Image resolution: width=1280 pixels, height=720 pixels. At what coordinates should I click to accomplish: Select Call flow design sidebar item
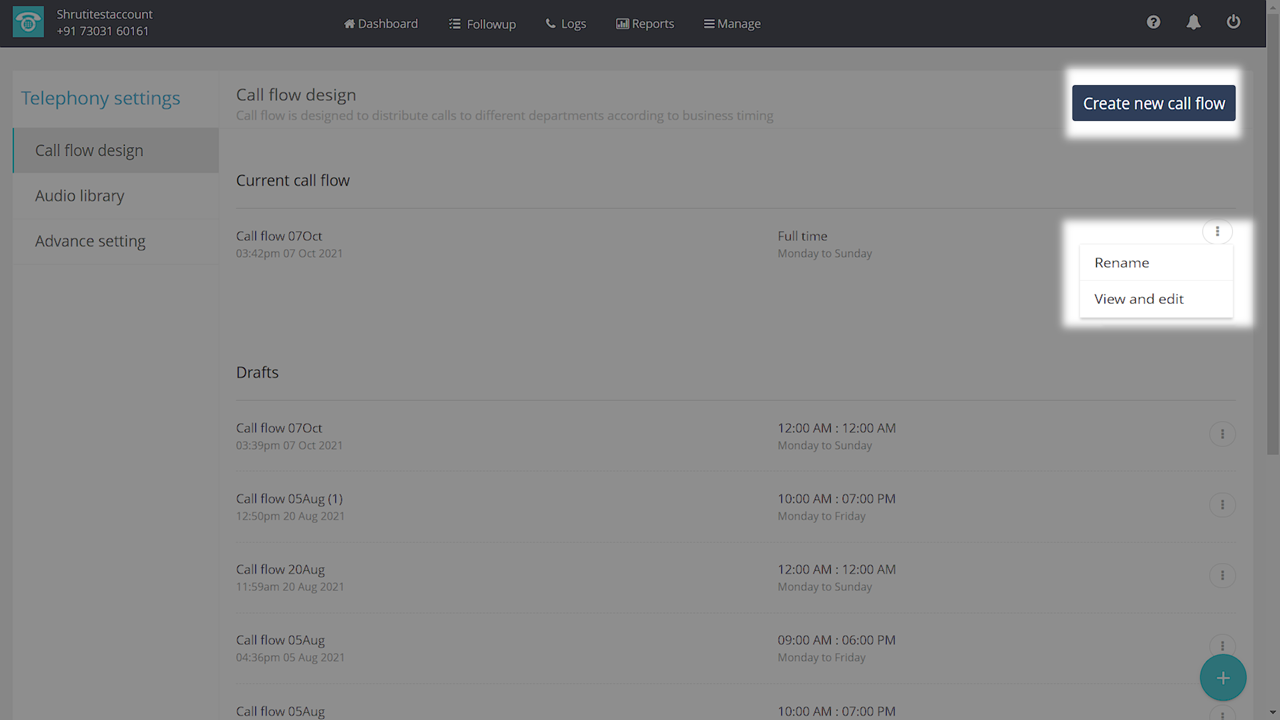pyautogui.click(x=89, y=150)
